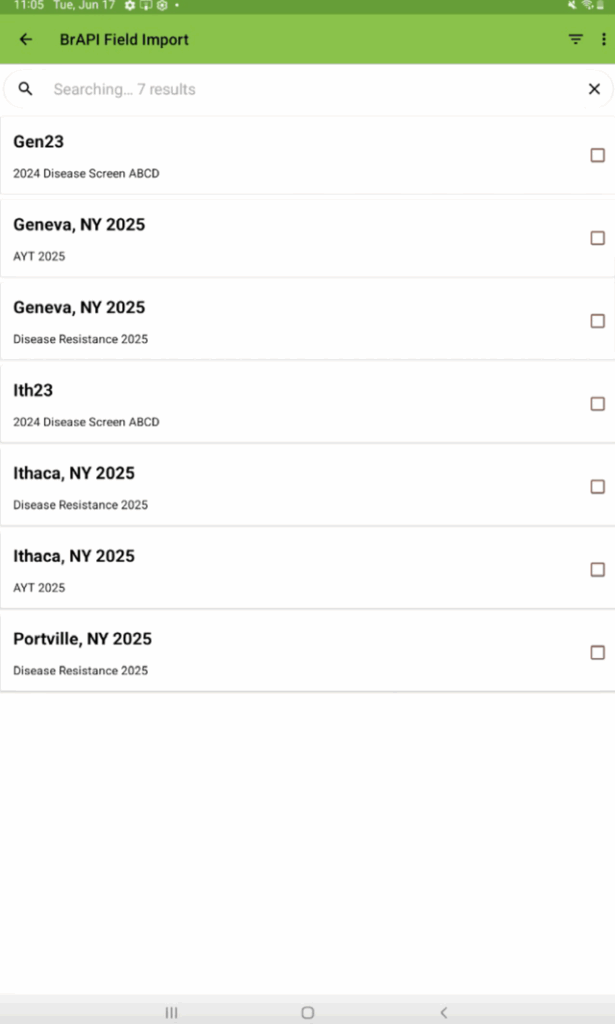The image size is (615, 1024).
Task: Tap the Portville, NY 2025 title
Action: coord(82,639)
